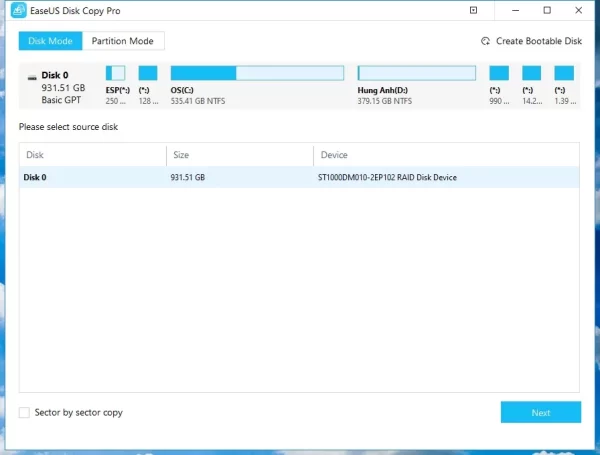Image resolution: width=600 pixels, height=455 pixels.
Task: Click the Disk column header
Action: coord(93,155)
